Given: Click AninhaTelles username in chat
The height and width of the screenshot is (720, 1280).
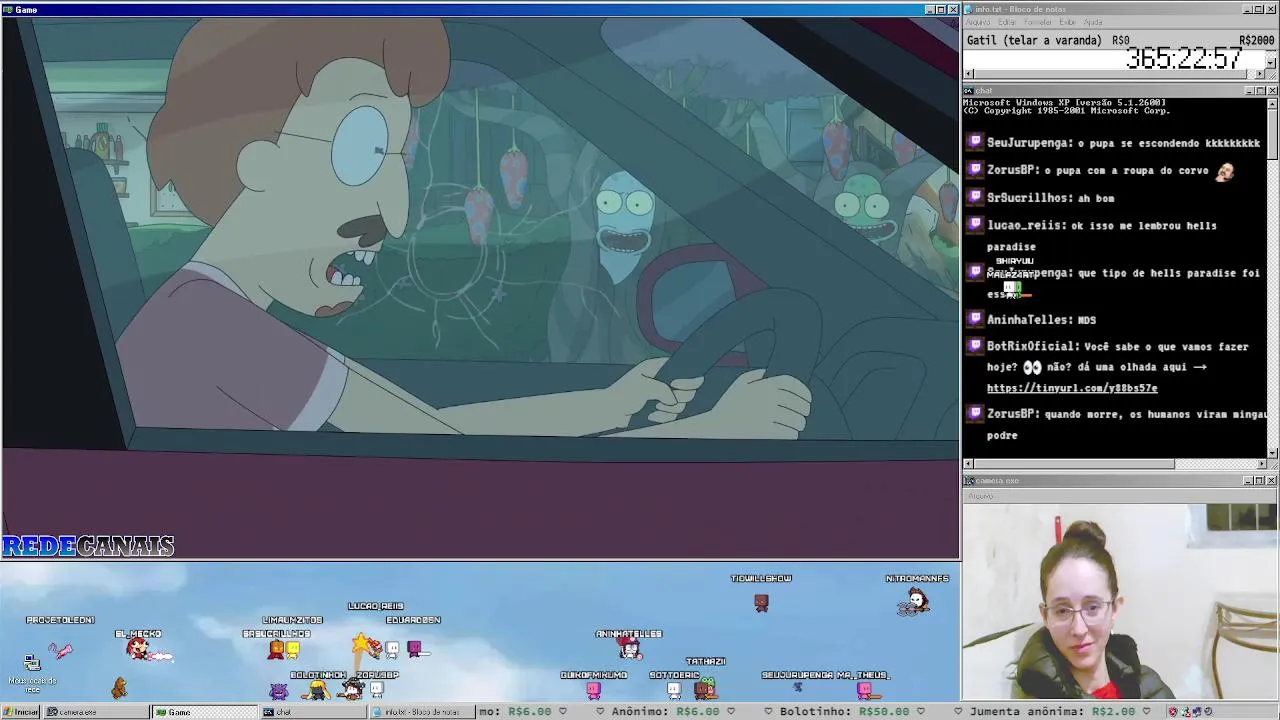Looking at the screenshot, I should [1029, 320].
